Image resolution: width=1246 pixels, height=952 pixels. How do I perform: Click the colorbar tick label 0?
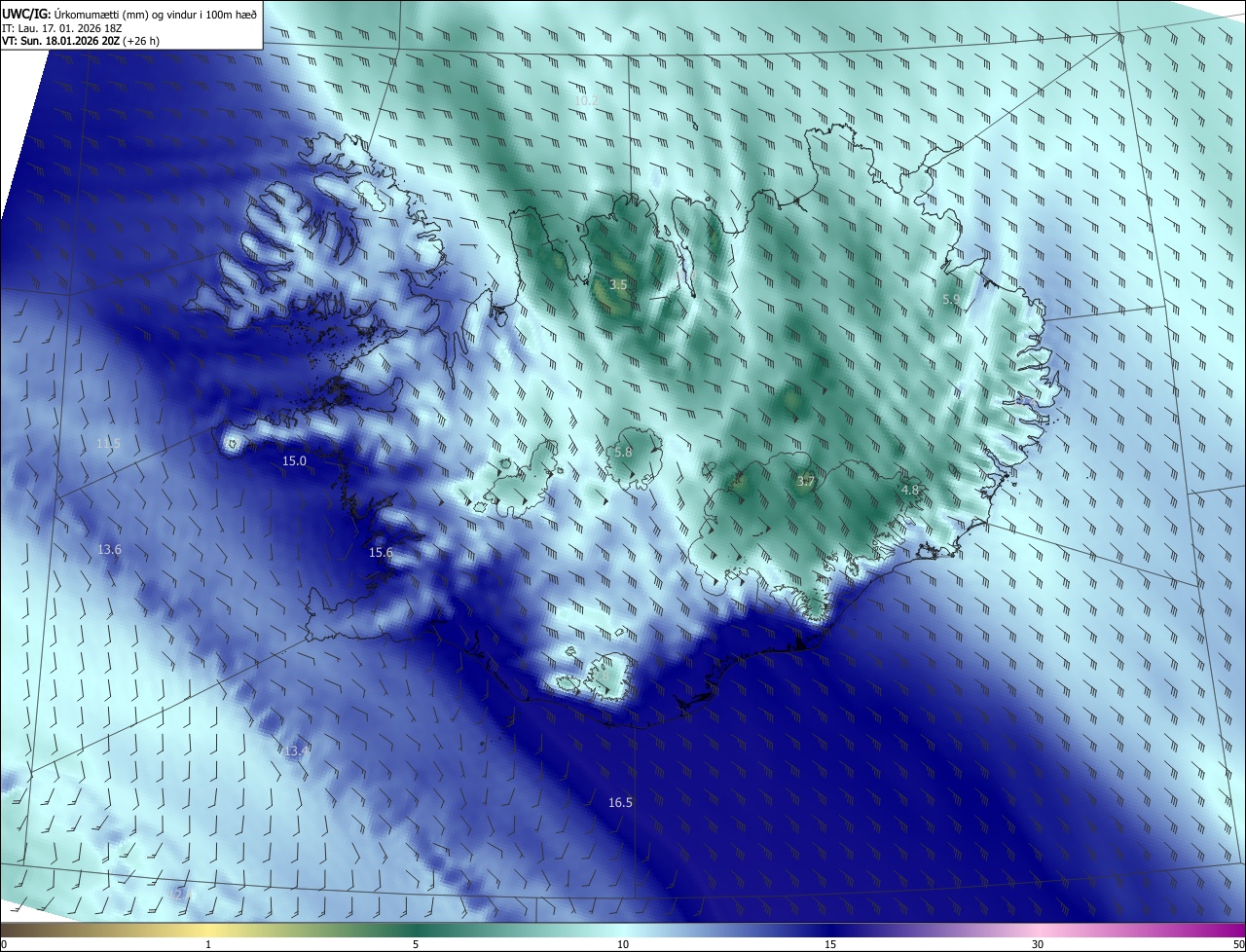3,944
